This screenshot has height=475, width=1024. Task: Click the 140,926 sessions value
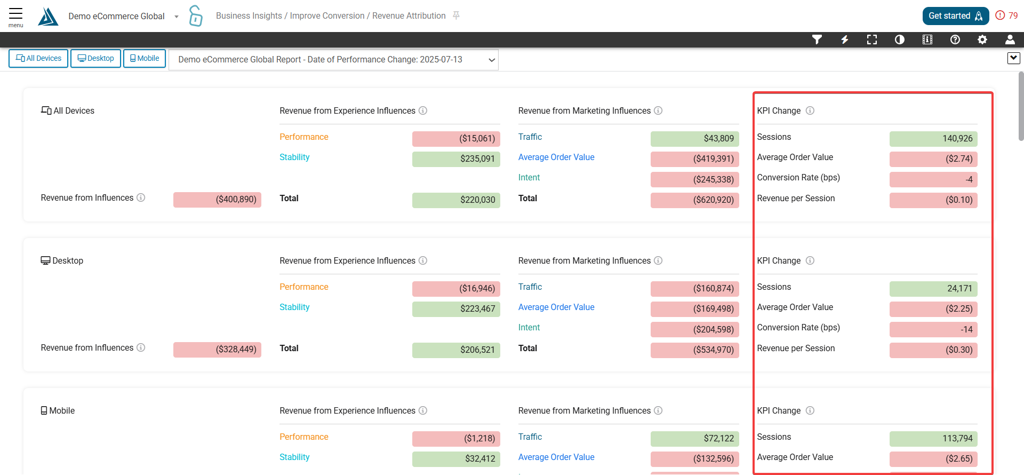tap(933, 139)
